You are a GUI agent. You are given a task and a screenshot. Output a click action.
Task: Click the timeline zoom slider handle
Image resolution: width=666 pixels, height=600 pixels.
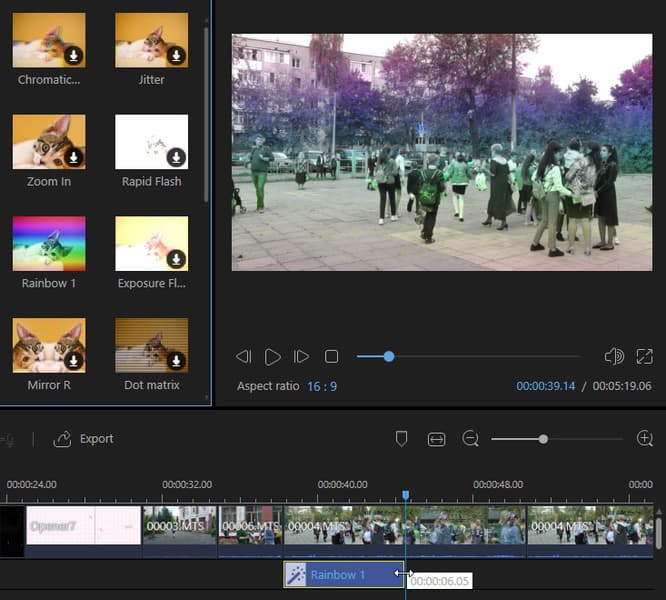coord(543,439)
